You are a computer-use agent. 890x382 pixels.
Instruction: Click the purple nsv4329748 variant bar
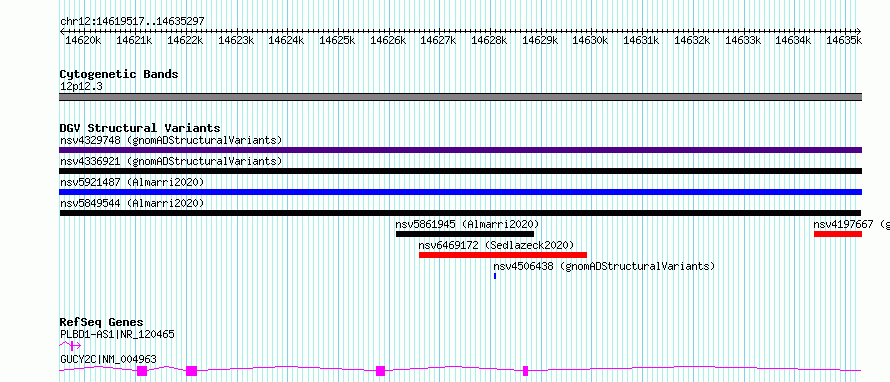coord(460,150)
